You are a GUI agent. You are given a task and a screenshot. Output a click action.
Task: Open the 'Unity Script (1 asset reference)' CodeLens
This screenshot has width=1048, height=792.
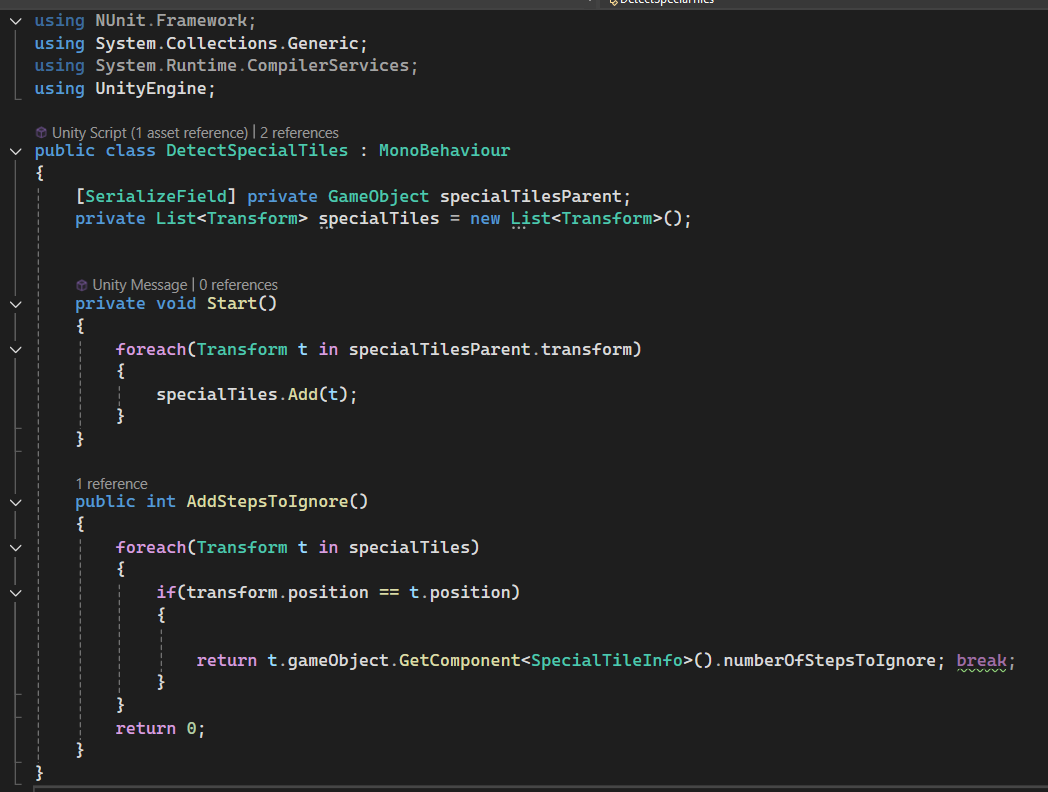click(x=150, y=133)
